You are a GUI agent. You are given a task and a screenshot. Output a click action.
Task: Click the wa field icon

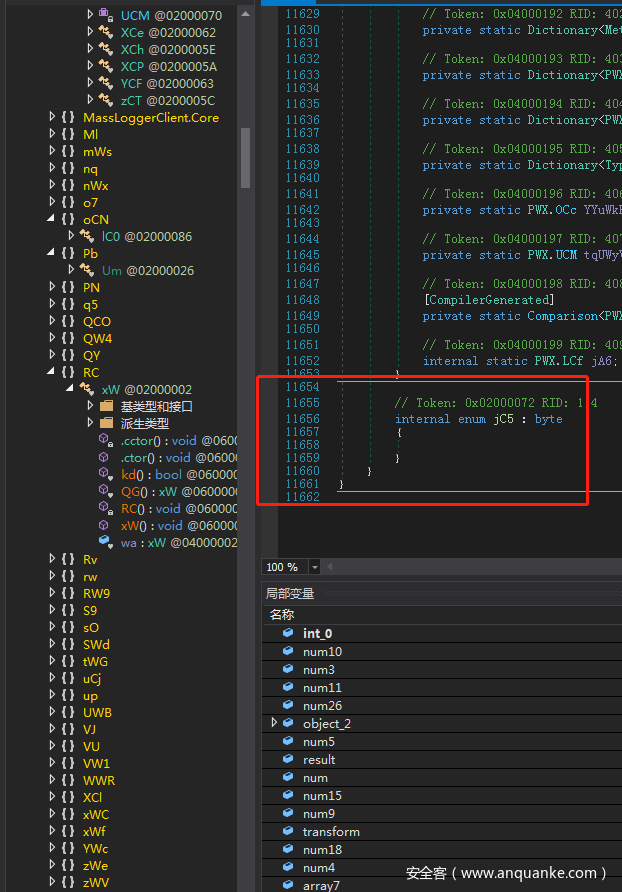pos(106,542)
